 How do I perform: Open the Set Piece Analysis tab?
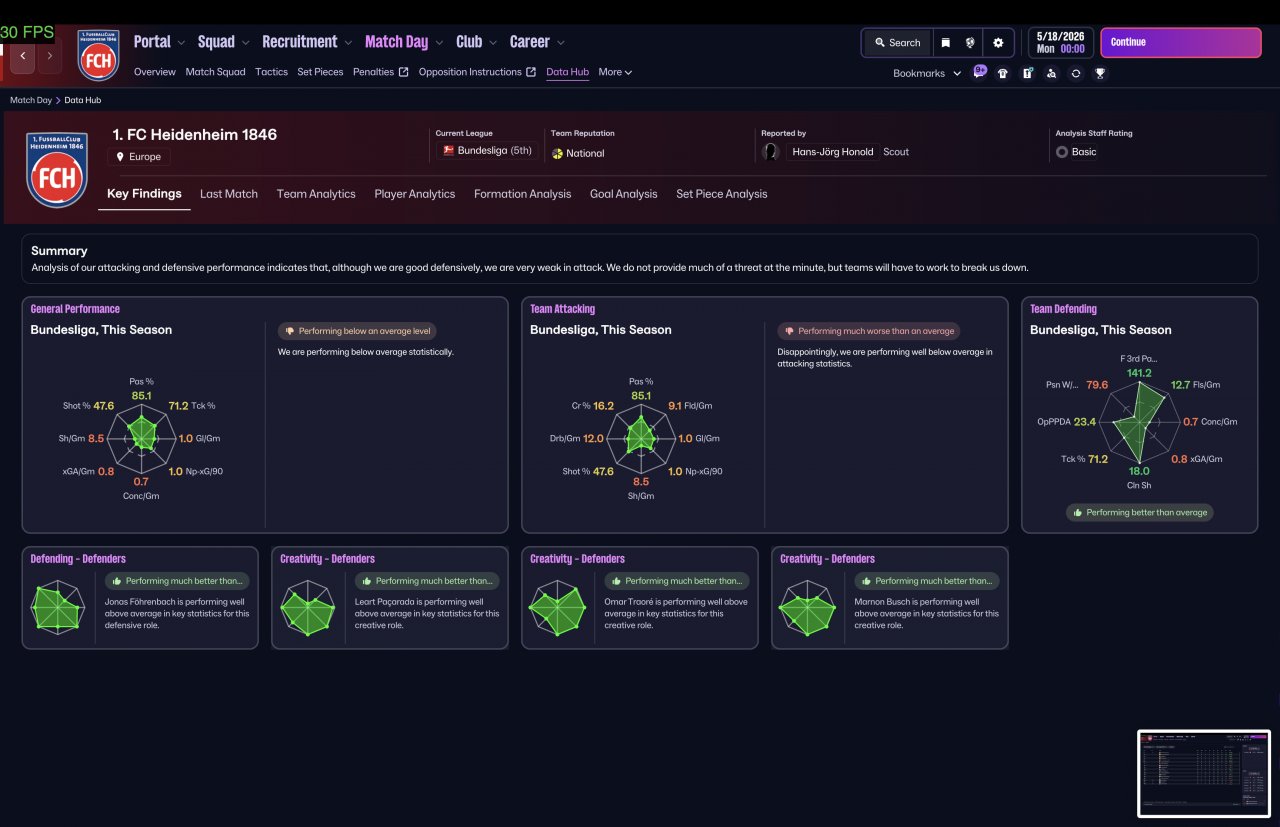click(x=722, y=194)
